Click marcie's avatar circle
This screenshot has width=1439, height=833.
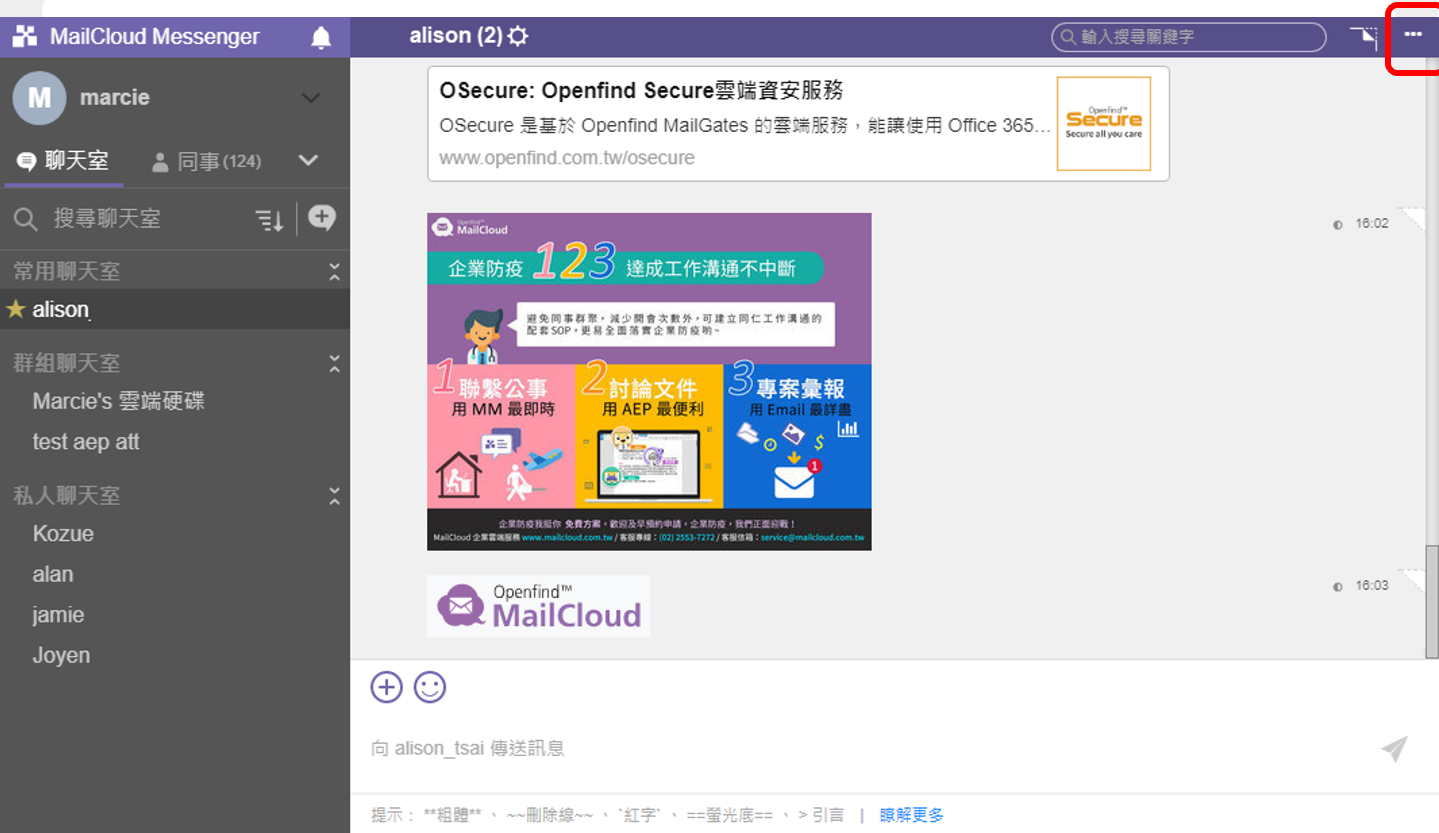(x=39, y=98)
